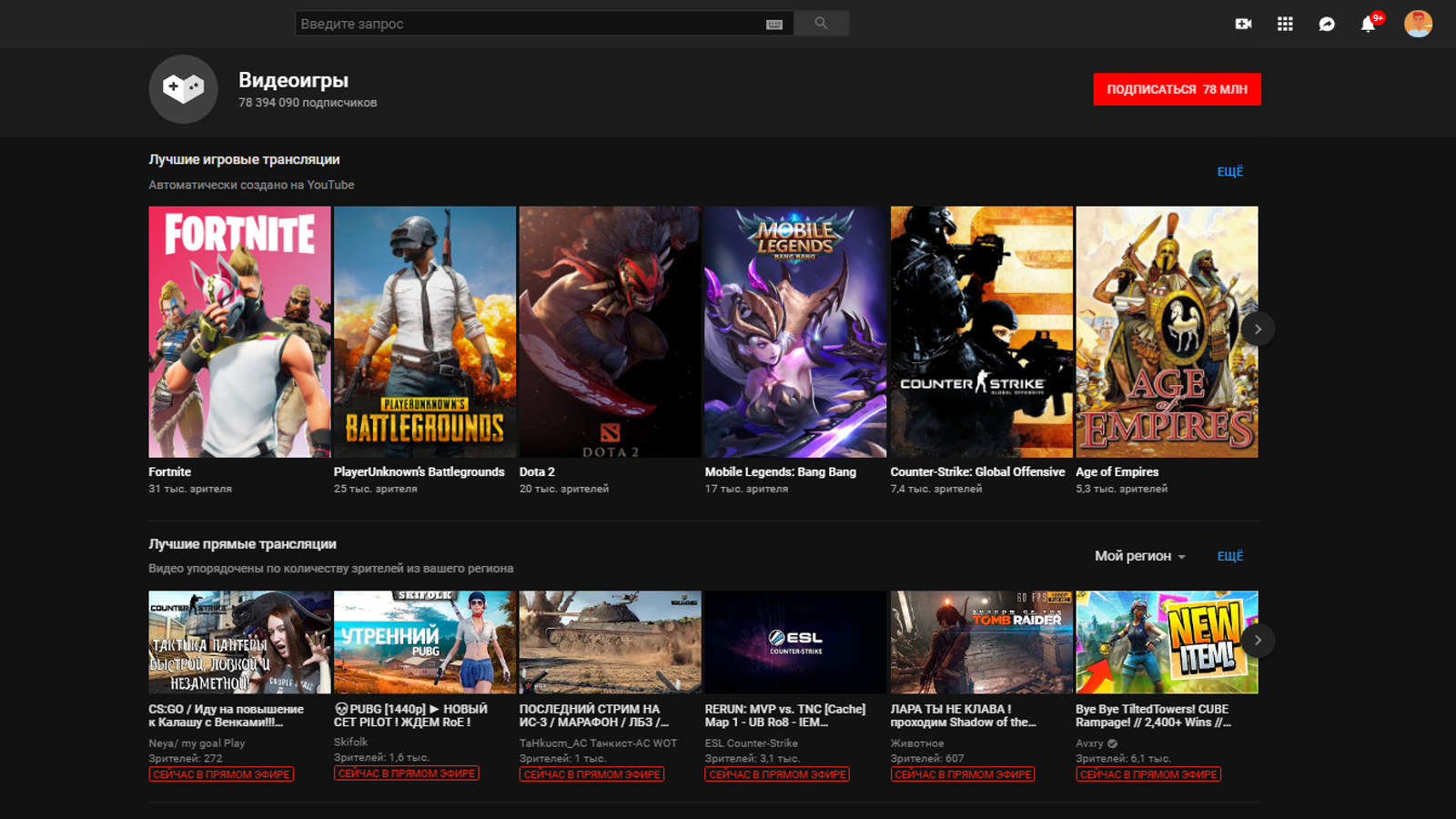Click the Dota 2 title link

click(x=537, y=472)
